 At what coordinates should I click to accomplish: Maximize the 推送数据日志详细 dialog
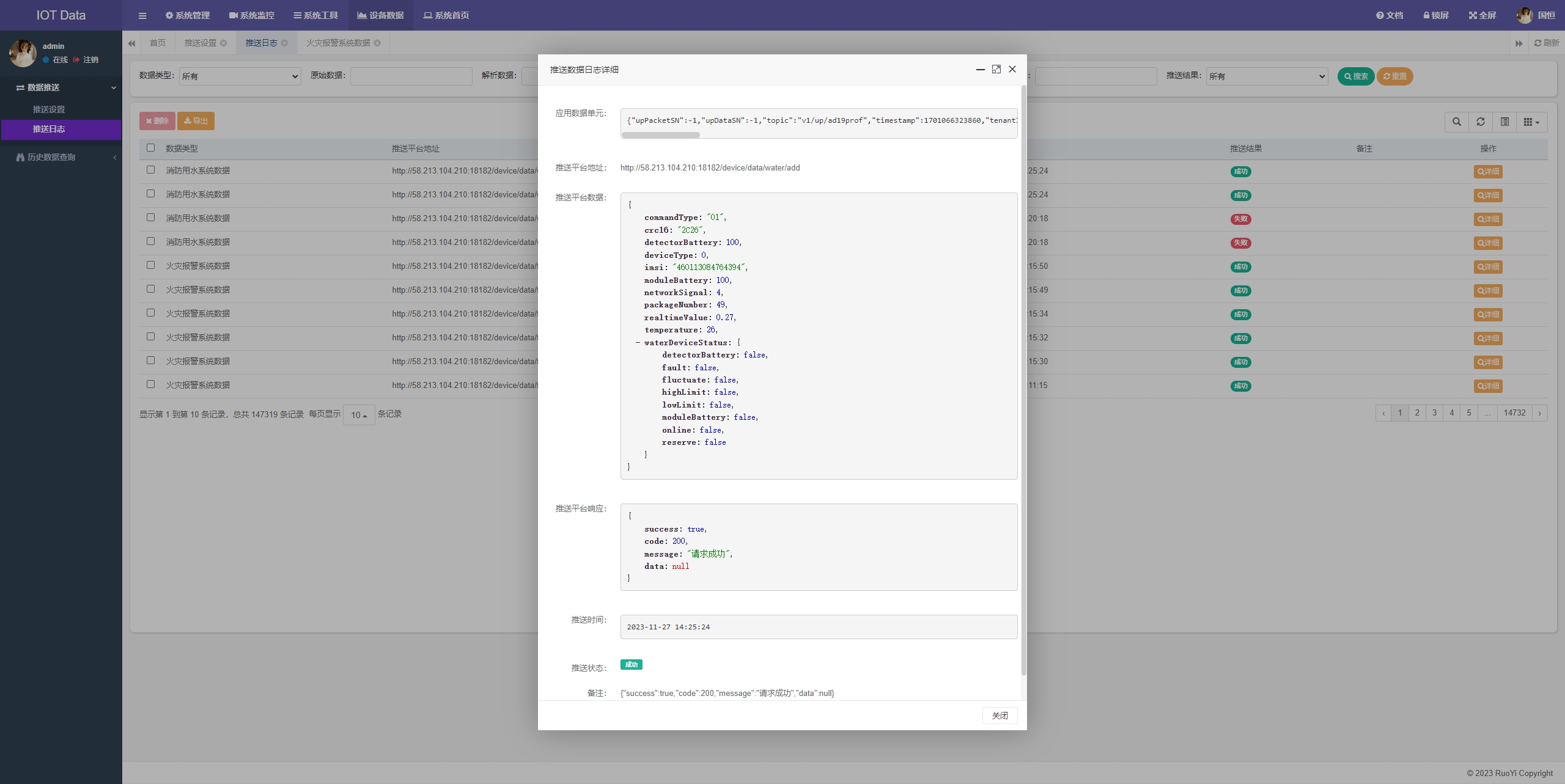coord(996,69)
